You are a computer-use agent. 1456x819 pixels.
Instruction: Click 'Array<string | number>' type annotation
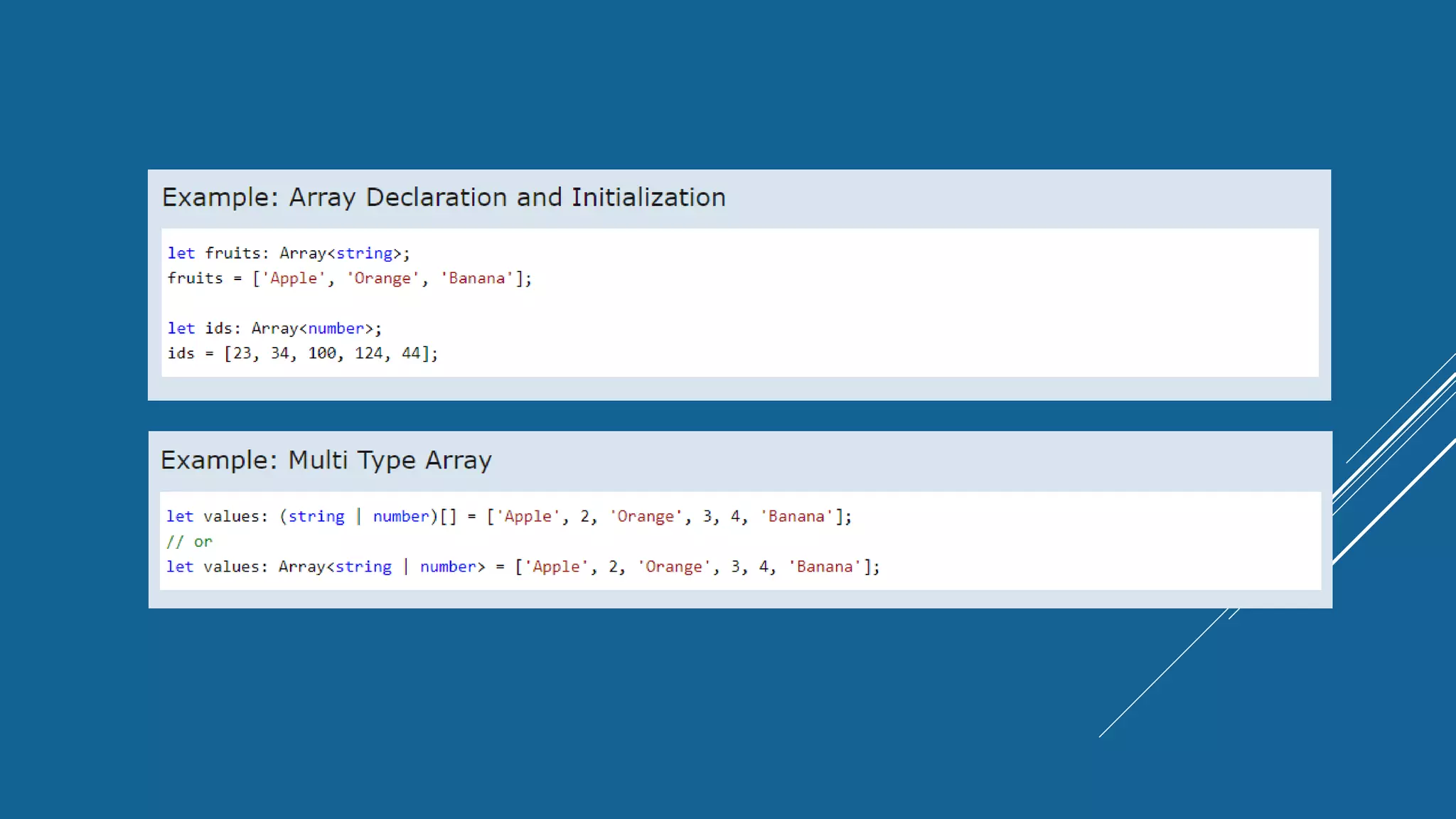[381, 567]
